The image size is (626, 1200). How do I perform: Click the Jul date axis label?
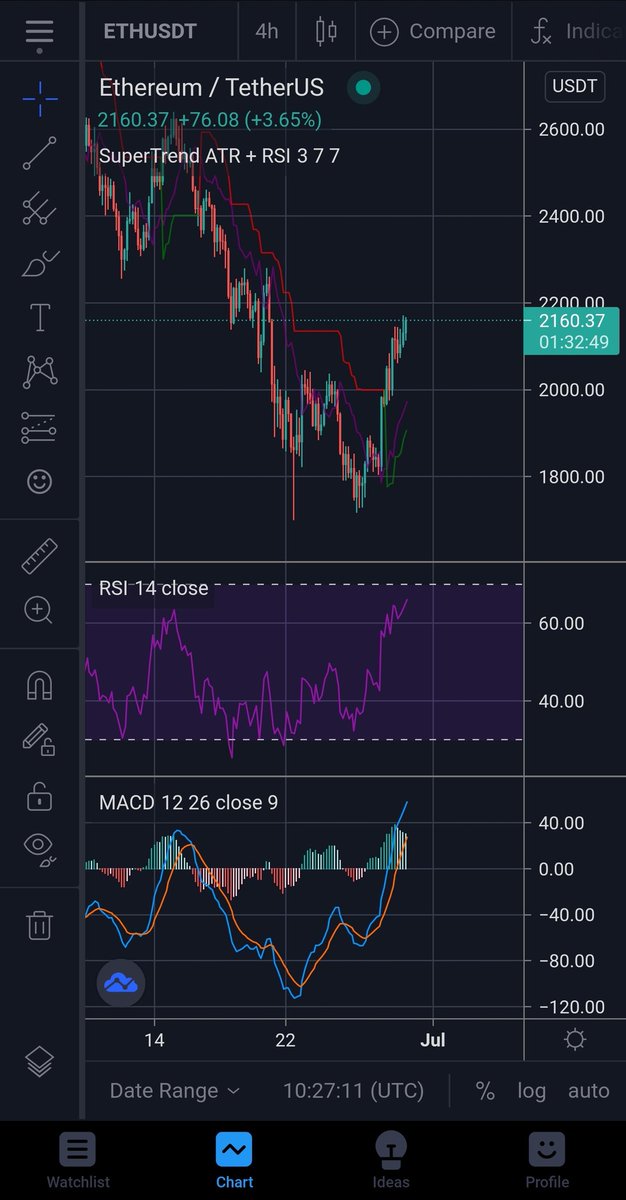[x=433, y=1040]
